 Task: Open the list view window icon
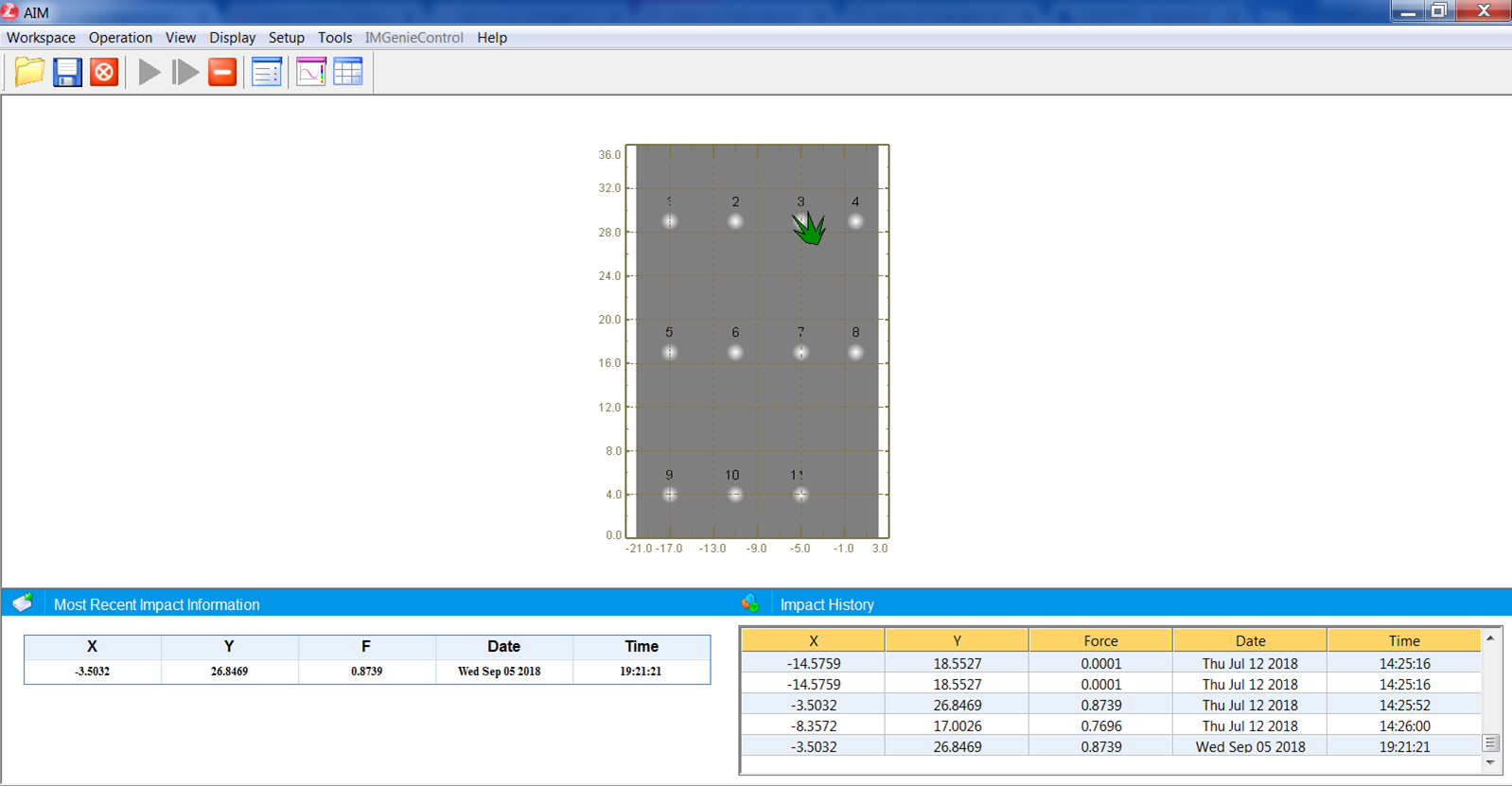pos(267,72)
